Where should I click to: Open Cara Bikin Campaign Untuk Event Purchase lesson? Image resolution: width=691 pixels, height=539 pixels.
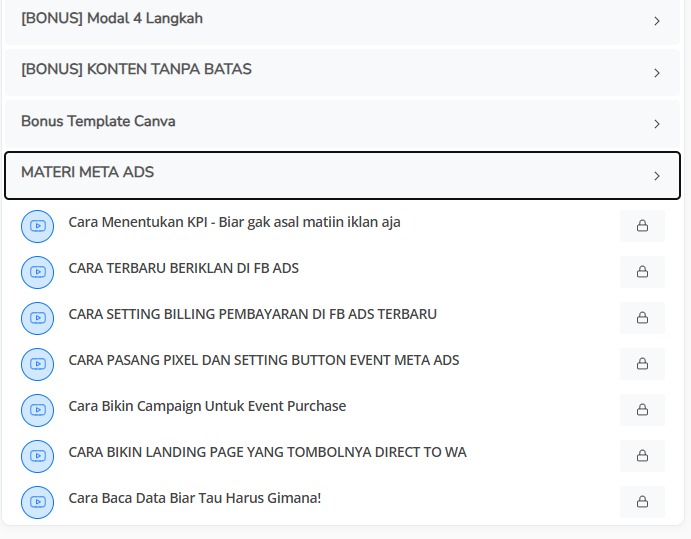point(207,406)
